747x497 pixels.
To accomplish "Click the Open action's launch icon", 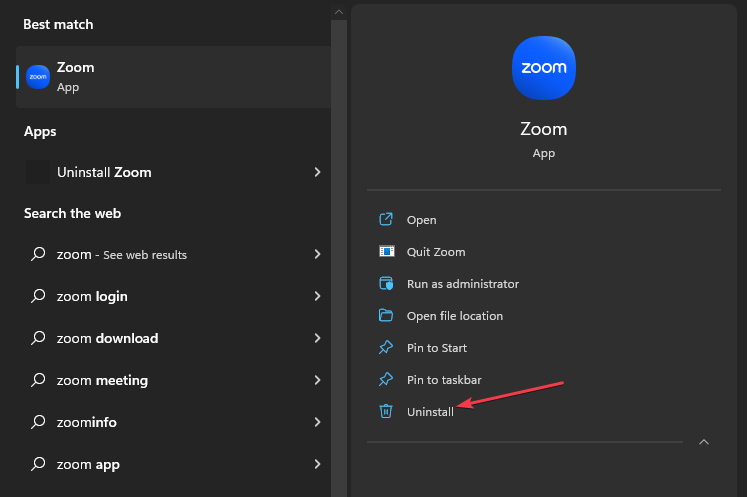I will [x=386, y=219].
